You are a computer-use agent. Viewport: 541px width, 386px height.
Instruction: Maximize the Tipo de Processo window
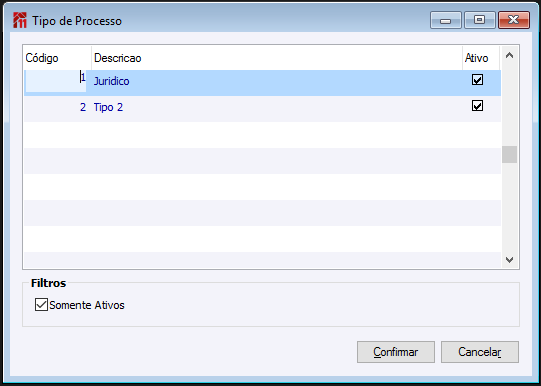coord(480,20)
